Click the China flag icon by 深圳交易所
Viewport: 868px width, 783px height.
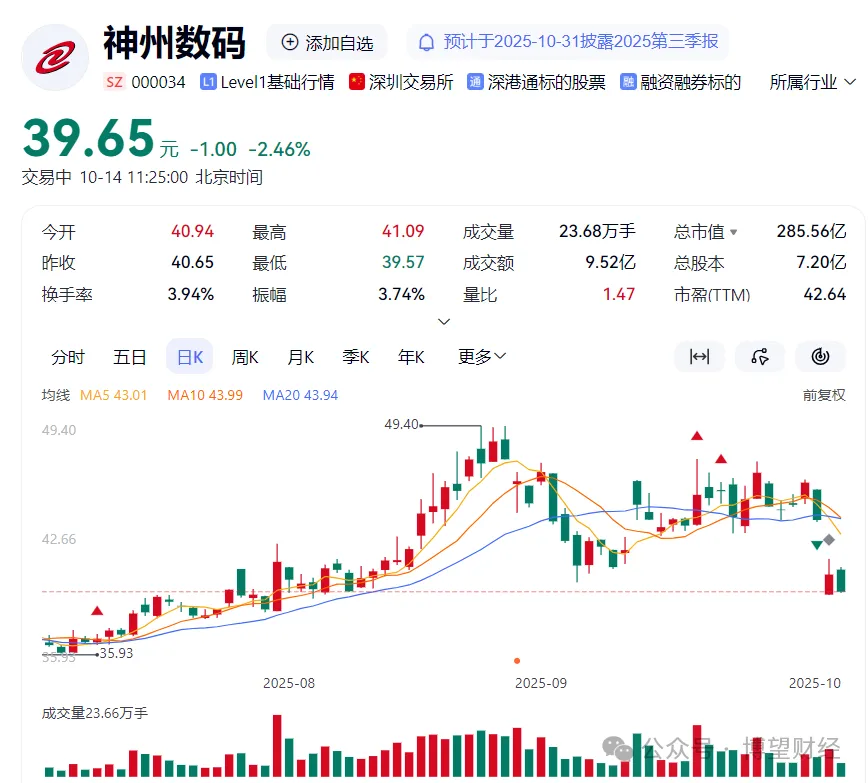(356, 82)
